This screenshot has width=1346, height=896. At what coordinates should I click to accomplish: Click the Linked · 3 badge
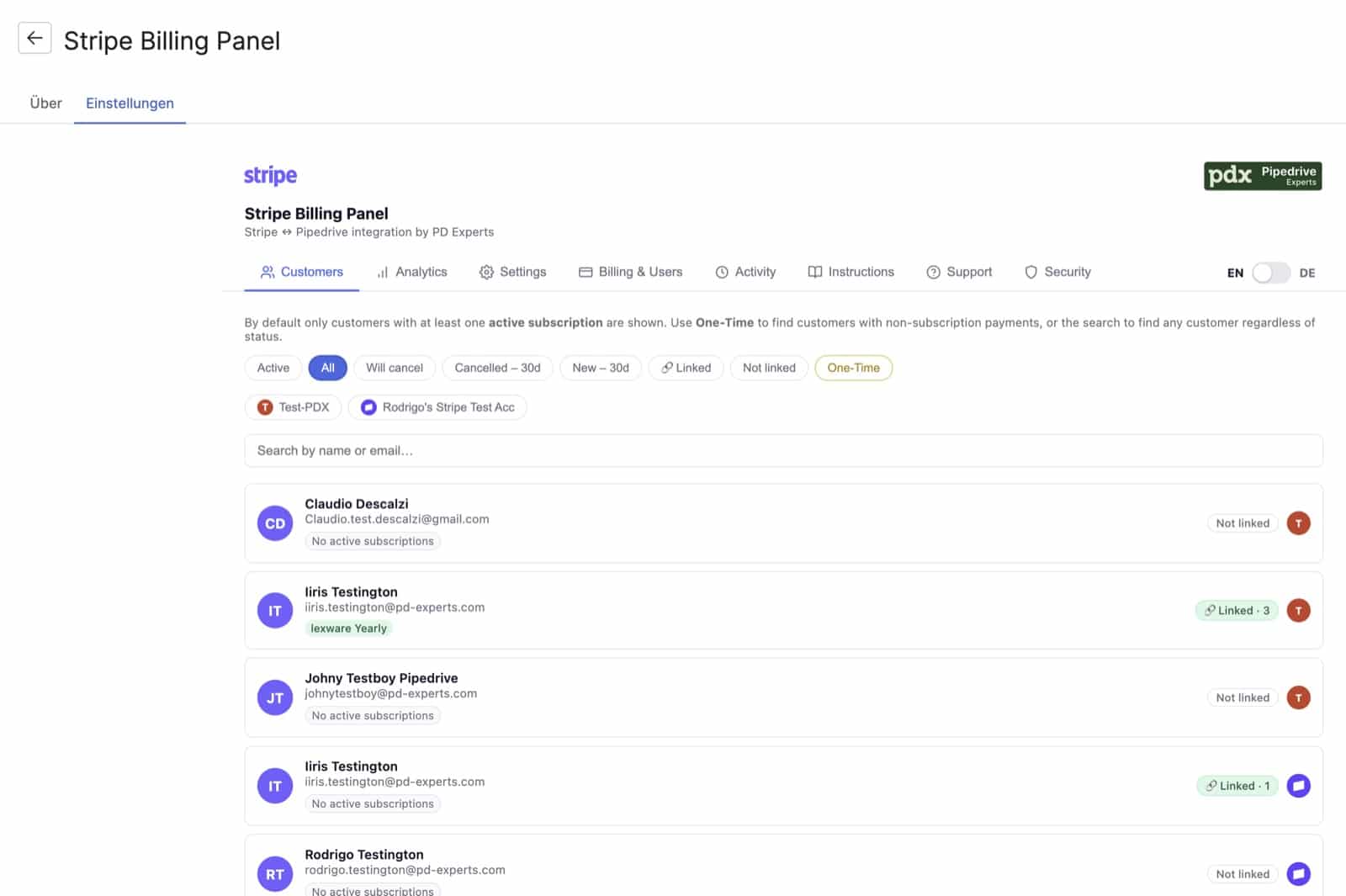coord(1237,611)
